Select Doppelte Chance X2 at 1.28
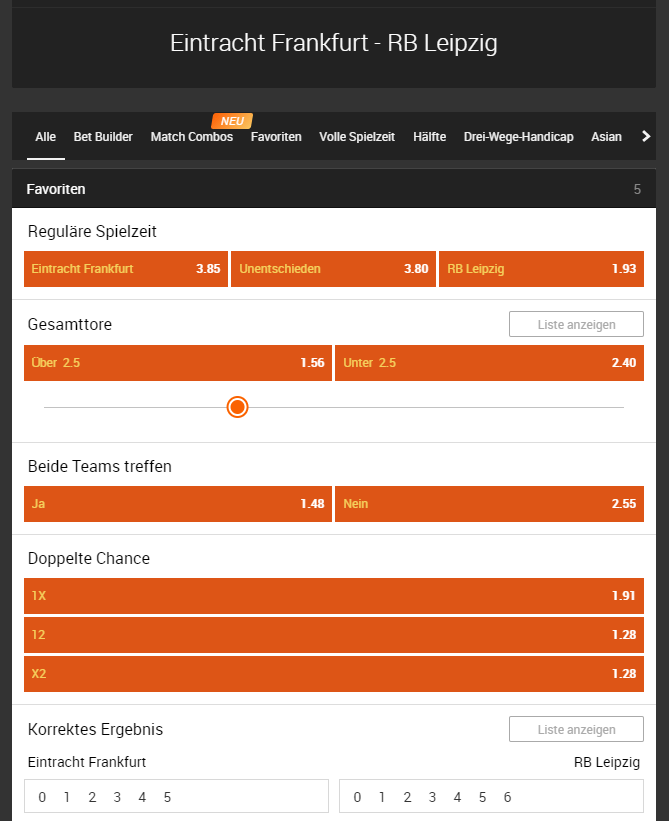669x821 pixels. coord(334,674)
